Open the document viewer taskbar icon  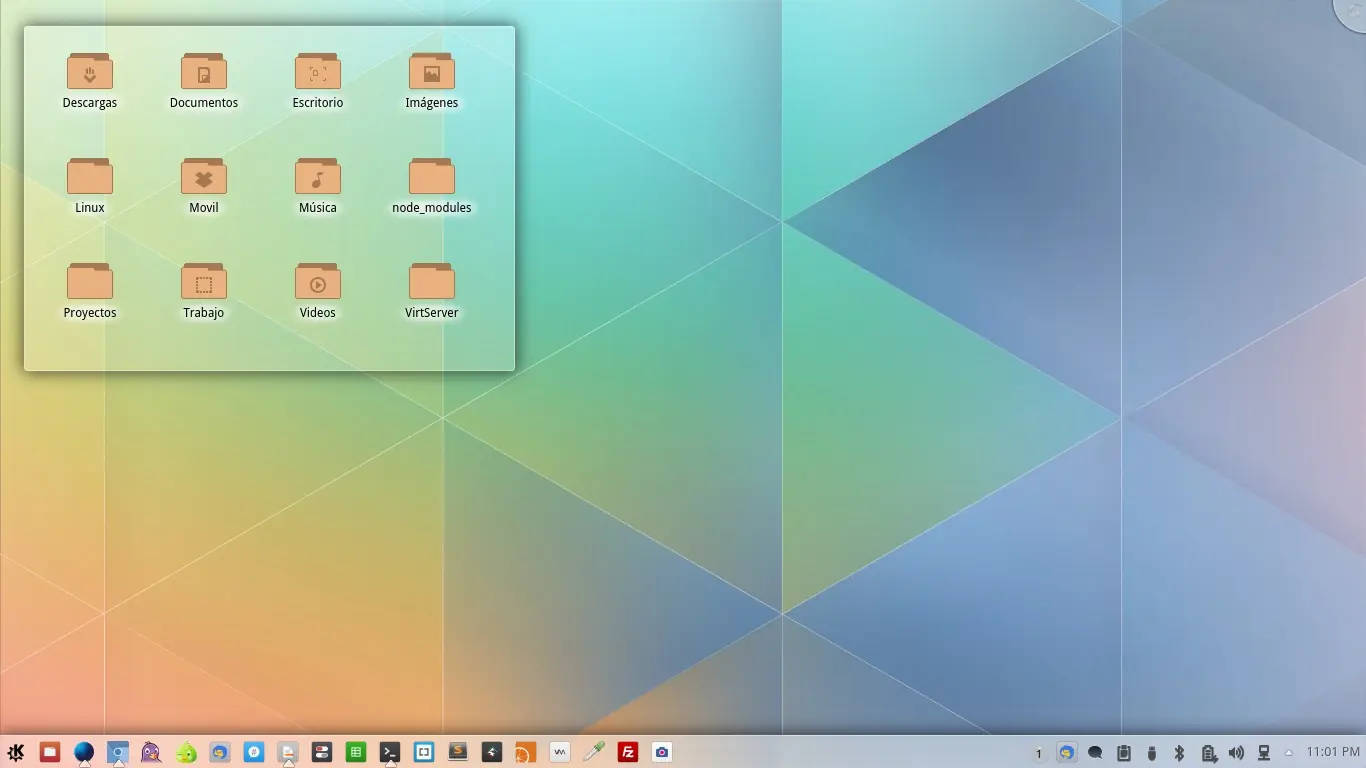pos(288,752)
